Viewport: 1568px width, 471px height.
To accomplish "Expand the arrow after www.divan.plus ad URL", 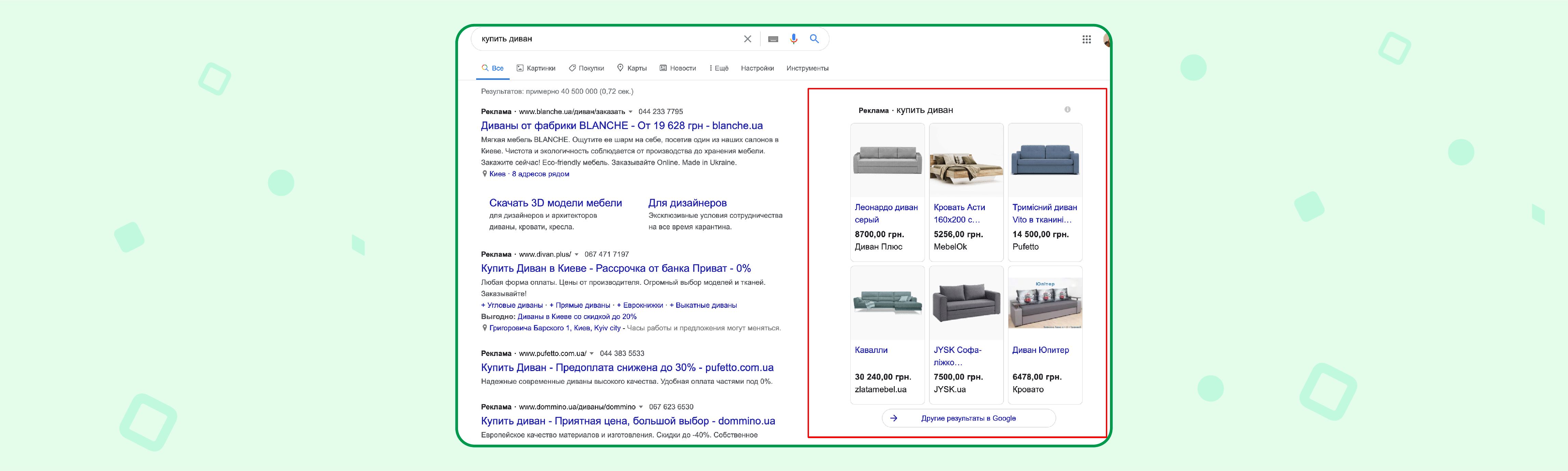I will pyautogui.click(x=576, y=255).
